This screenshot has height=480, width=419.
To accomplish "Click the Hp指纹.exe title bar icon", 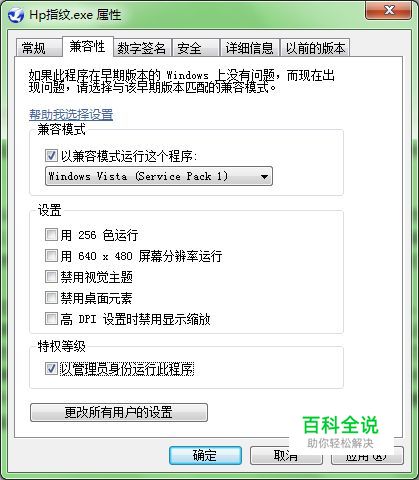I will (16, 16).
